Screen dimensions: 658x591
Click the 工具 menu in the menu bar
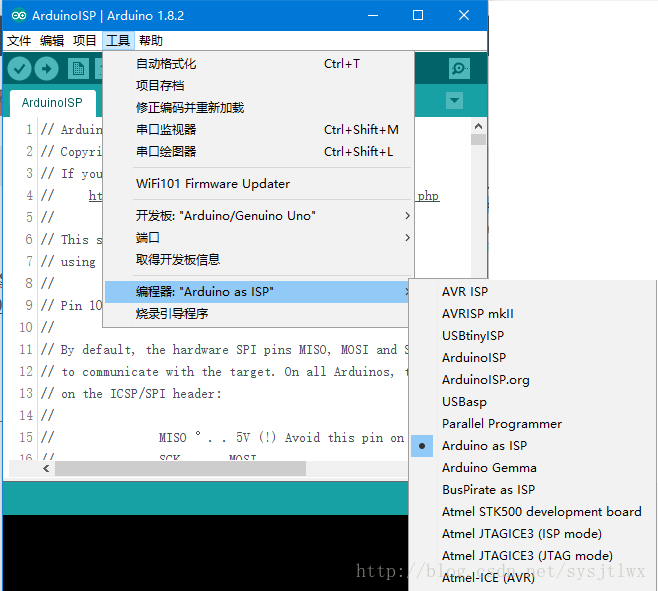118,41
